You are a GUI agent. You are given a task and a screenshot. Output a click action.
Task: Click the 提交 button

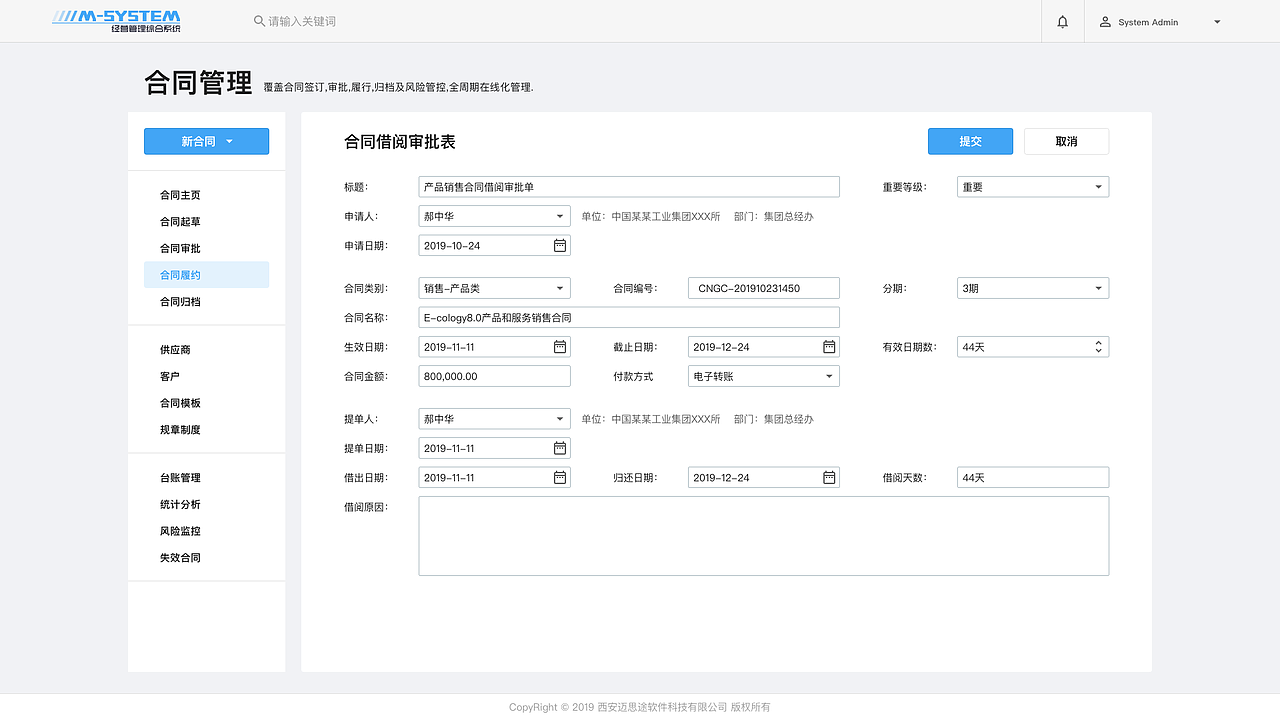(970, 141)
